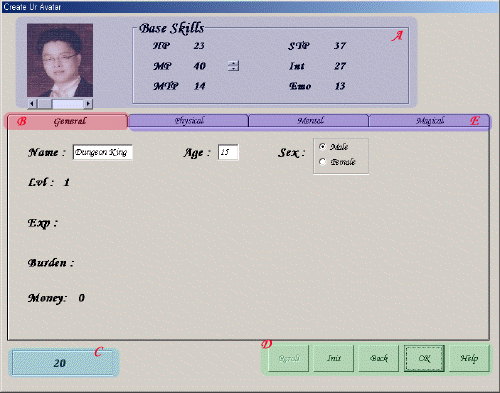
Task: Click the Burden label
Action: click(51, 263)
